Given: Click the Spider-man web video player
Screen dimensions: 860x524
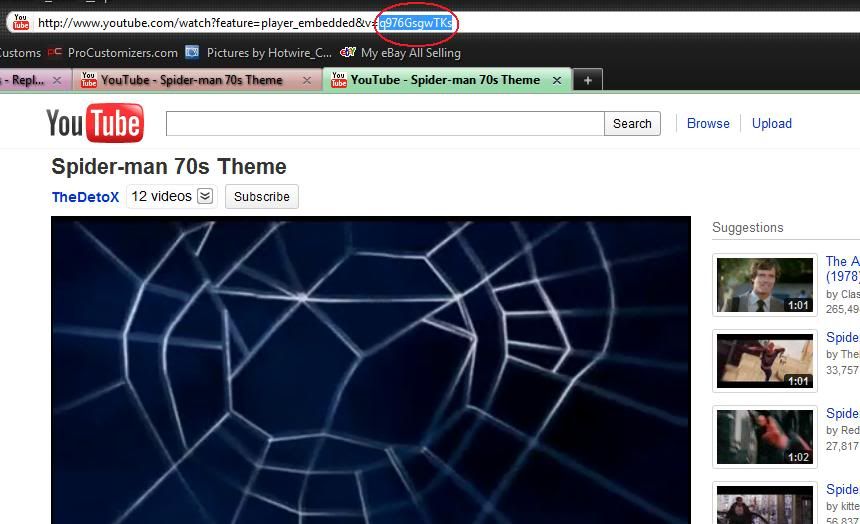Looking at the screenshot, I should 371,370.
